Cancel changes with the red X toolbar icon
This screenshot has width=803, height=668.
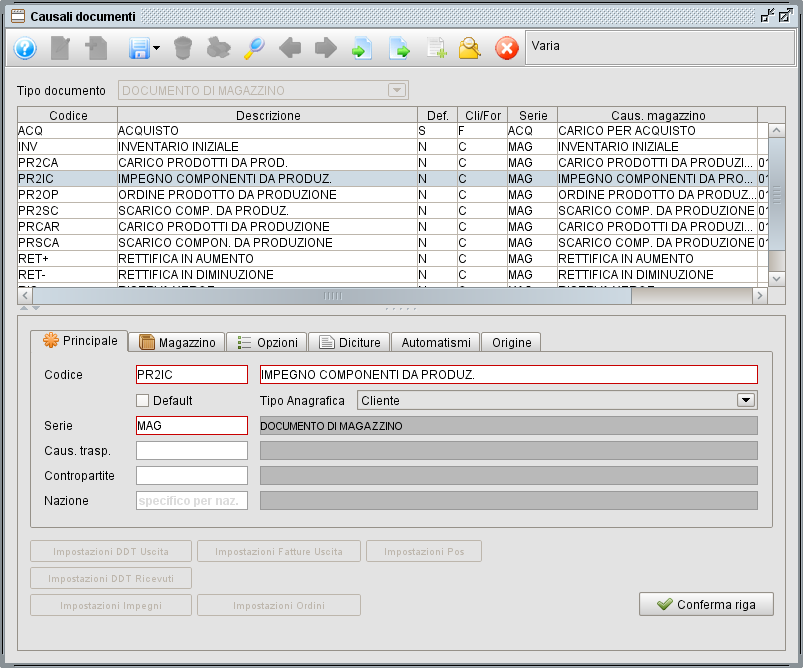coord(507,48)
